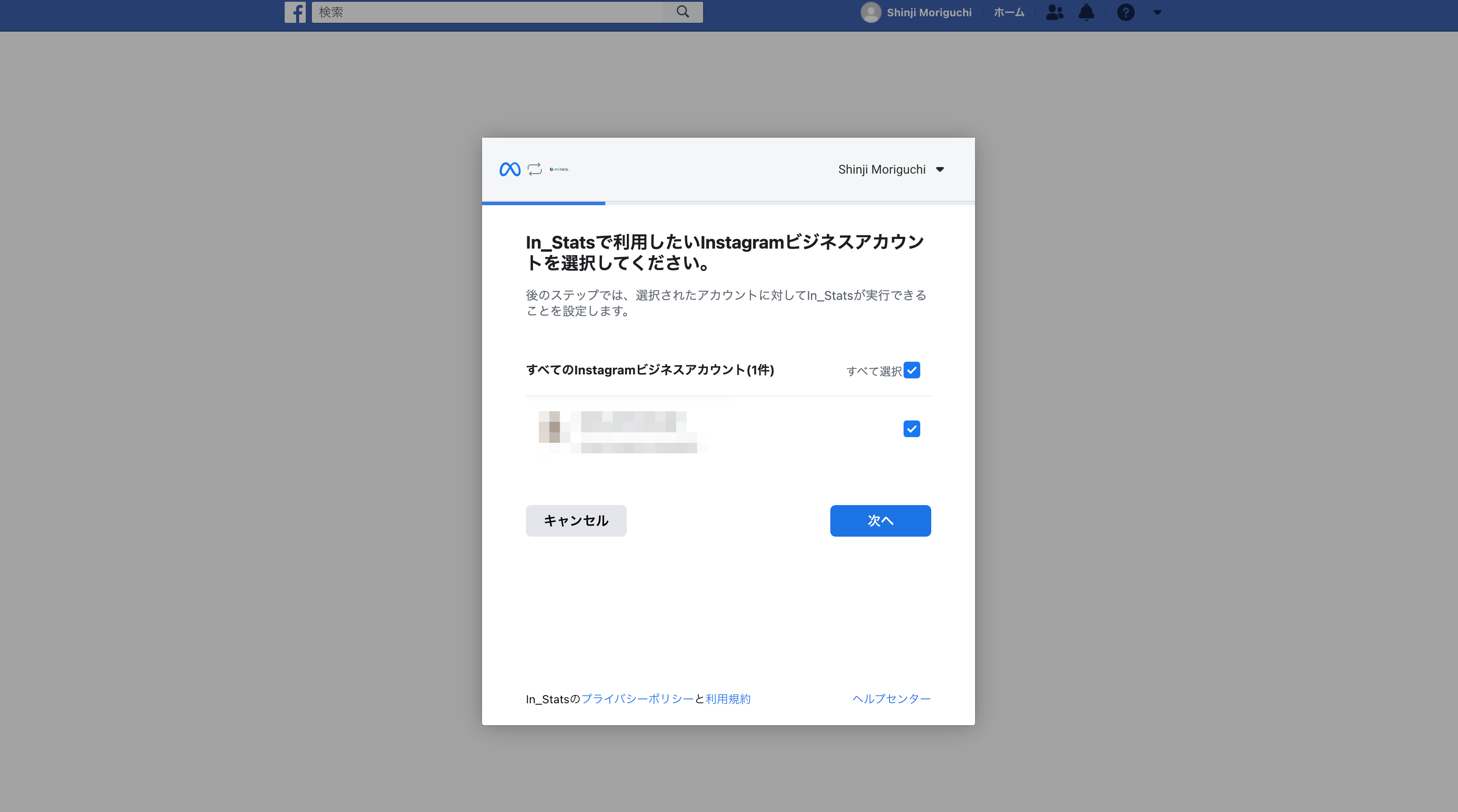The image size is (1458, 812).
Task: Click the 検索 search input field
Action: (487, 12)
